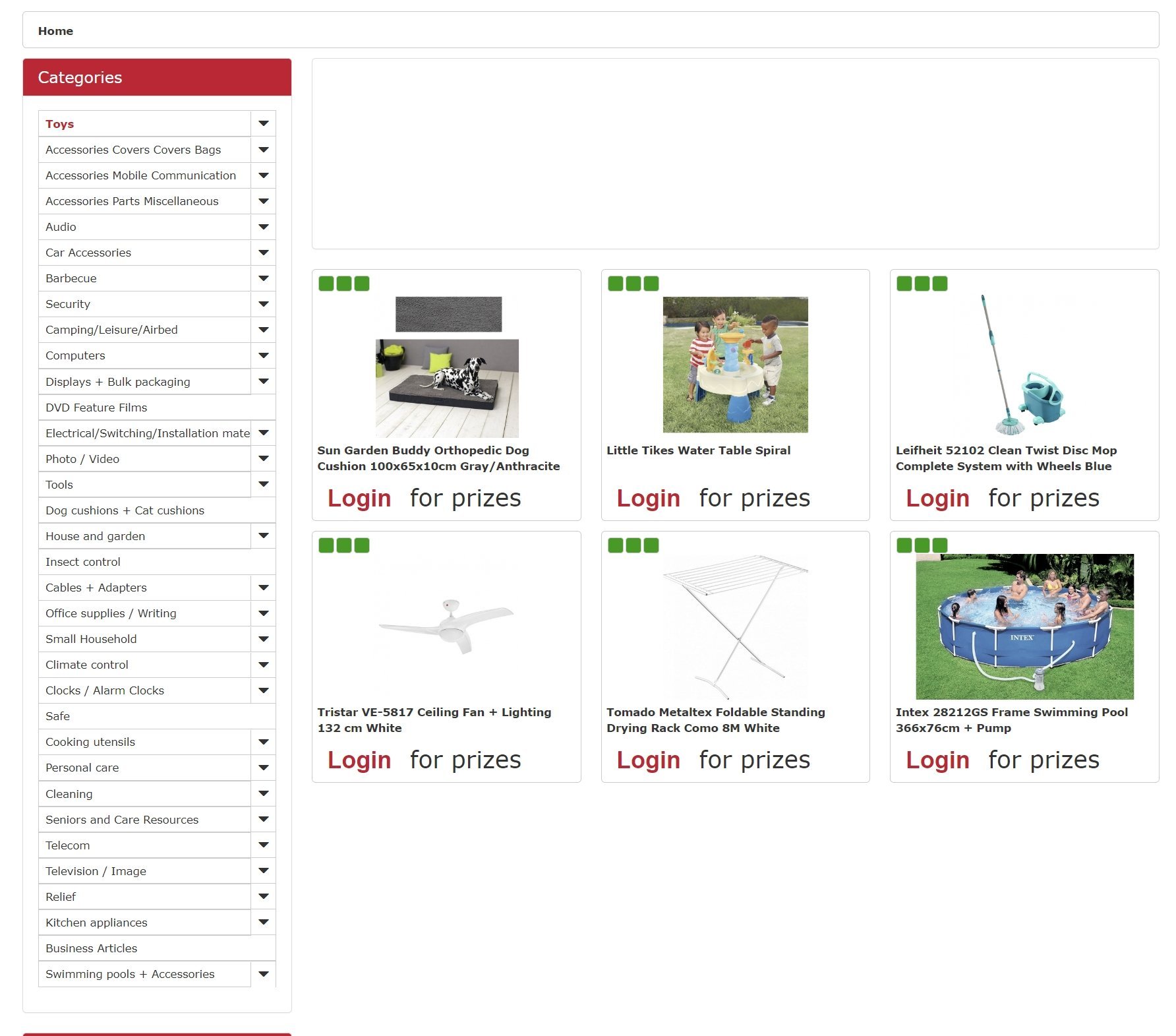
Task: Expand Personal care arrow
Action: [263, 767]
